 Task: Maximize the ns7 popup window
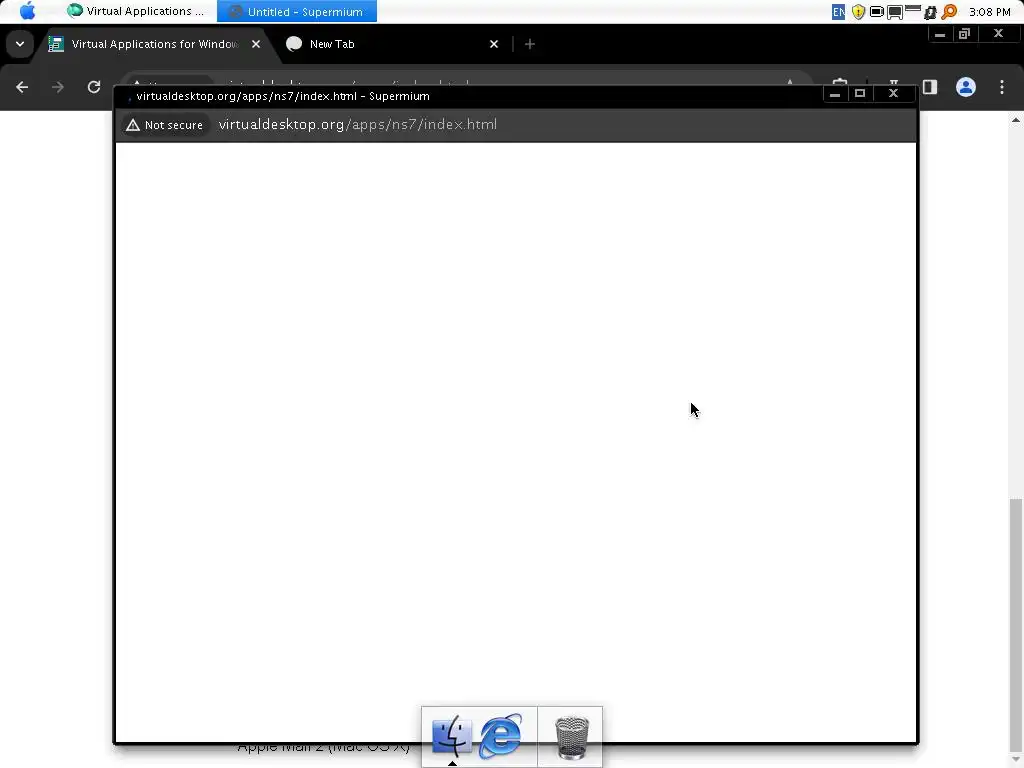(859, 93)
